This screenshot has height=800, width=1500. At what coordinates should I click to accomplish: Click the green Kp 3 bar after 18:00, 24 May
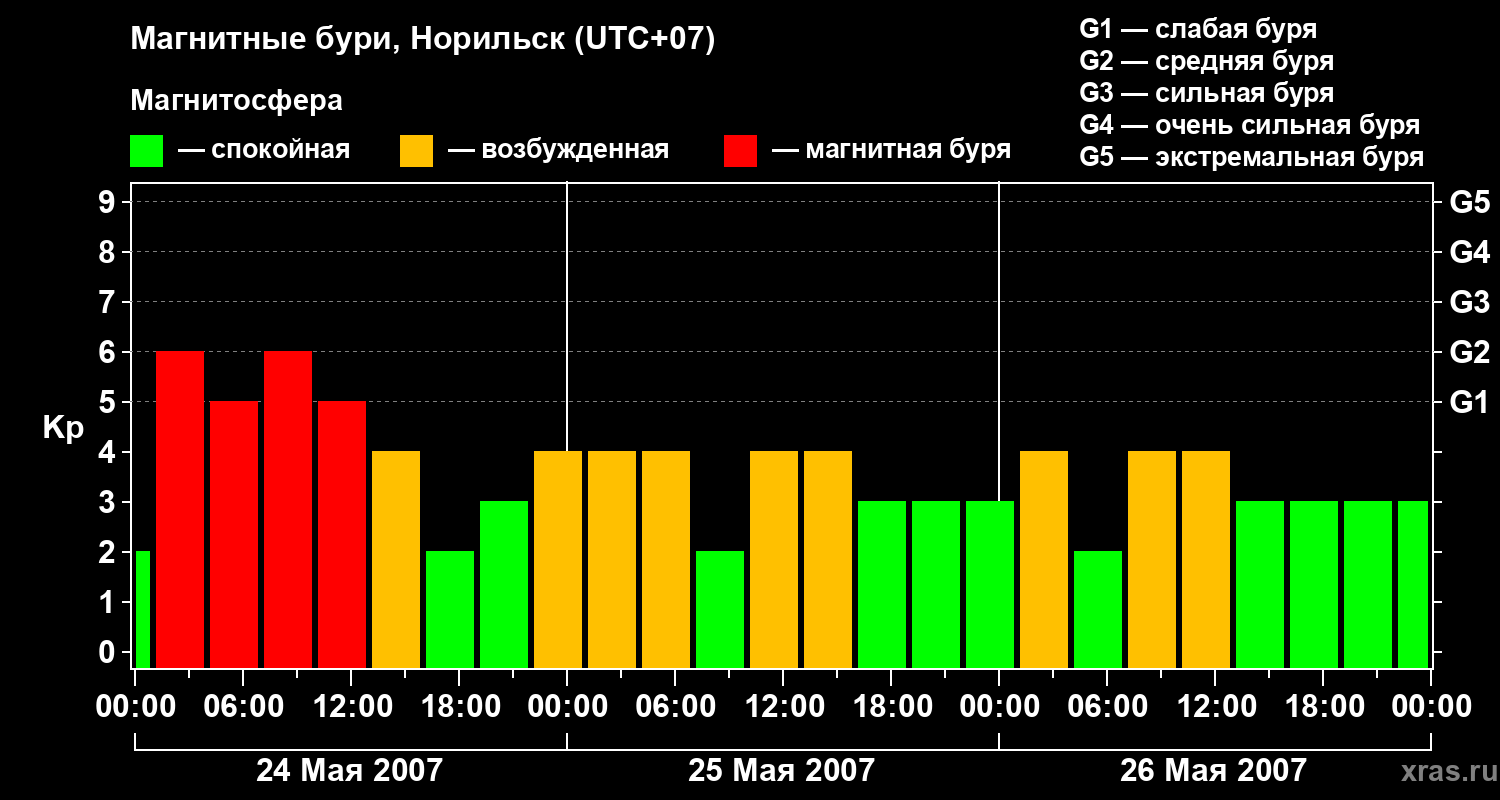[504, 584]
